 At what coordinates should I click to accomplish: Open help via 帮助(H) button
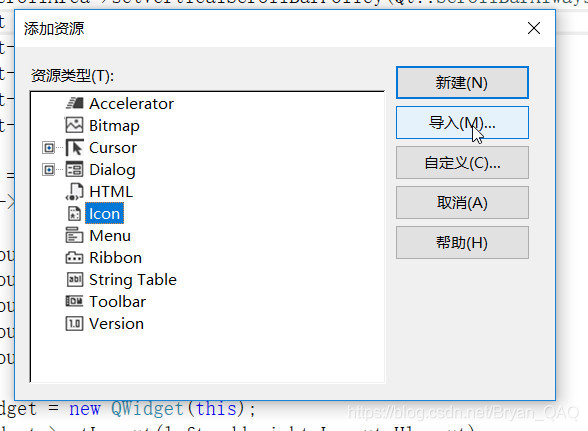[x=462, y=243]
